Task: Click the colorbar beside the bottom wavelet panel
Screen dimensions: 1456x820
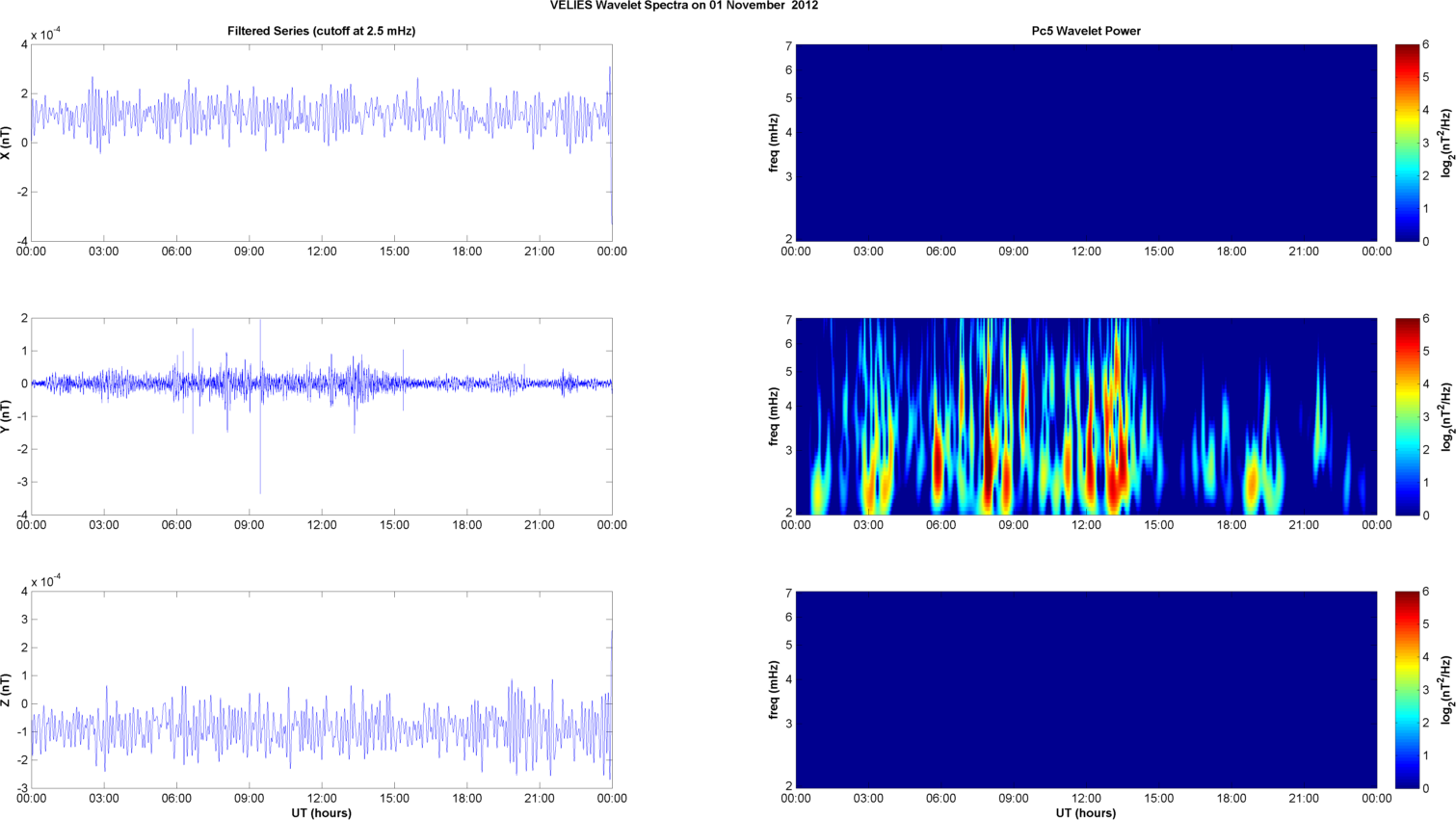Action: pos(1407,690)
